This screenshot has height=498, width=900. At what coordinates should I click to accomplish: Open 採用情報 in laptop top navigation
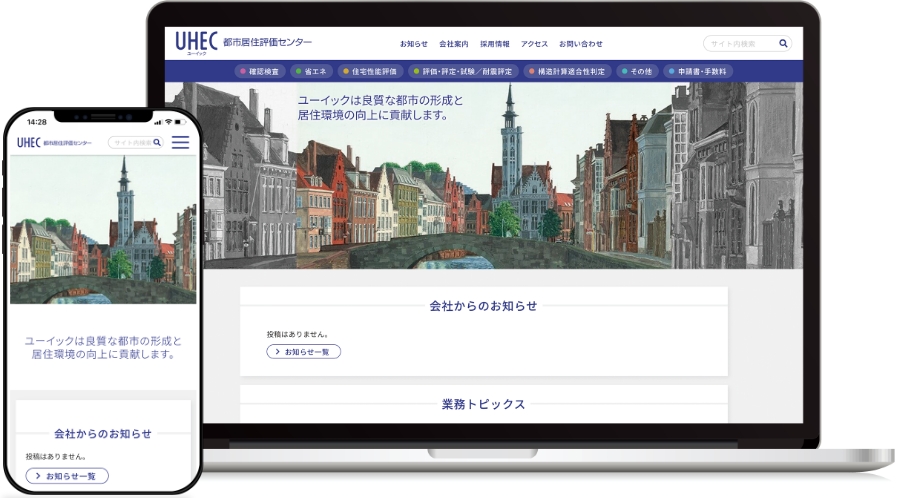pyautogui.click(x=495, y=44)
